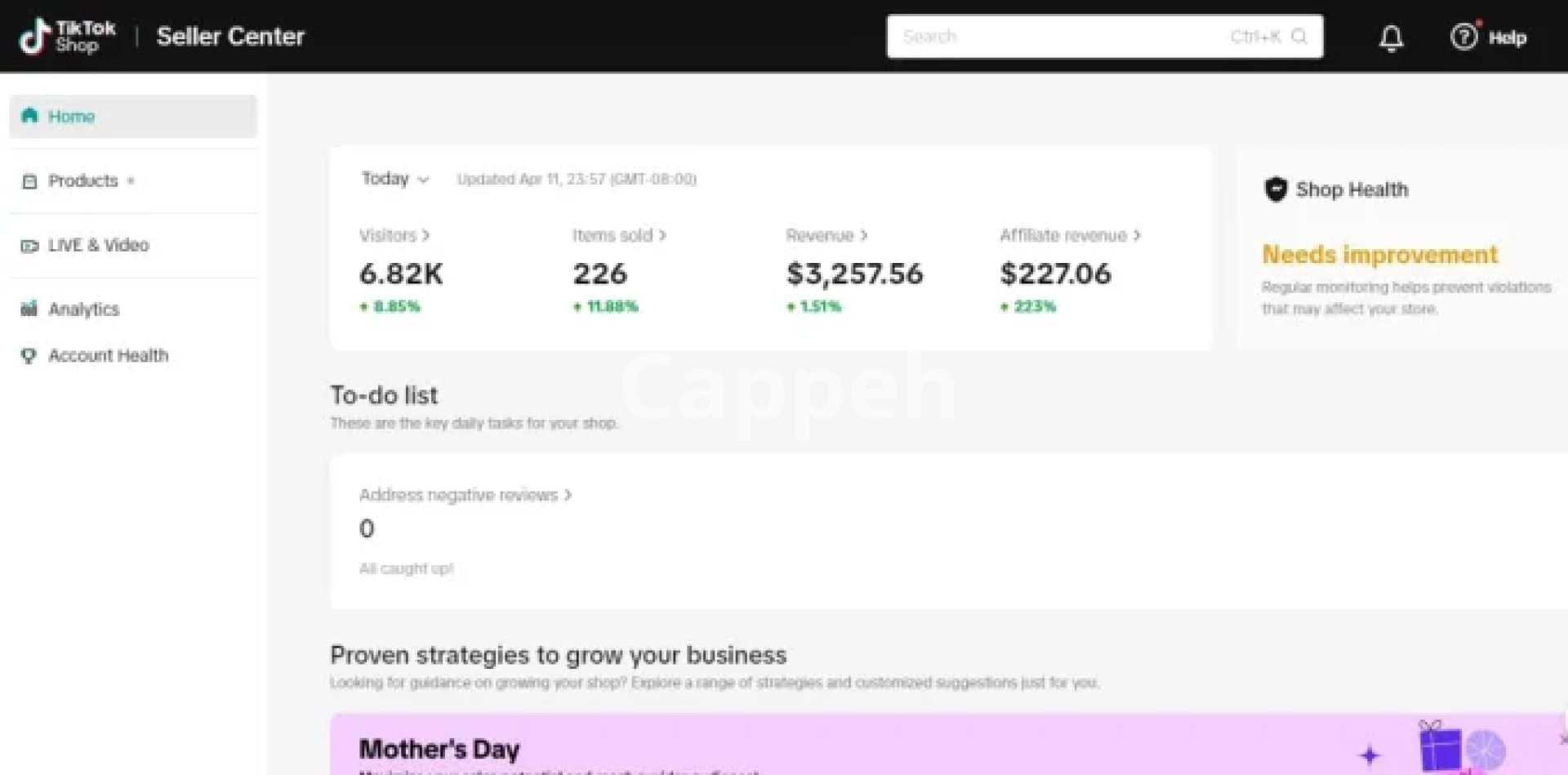Open Address negative reviews link
Viewport: 1568px width, 775px height.
[465, 495]
